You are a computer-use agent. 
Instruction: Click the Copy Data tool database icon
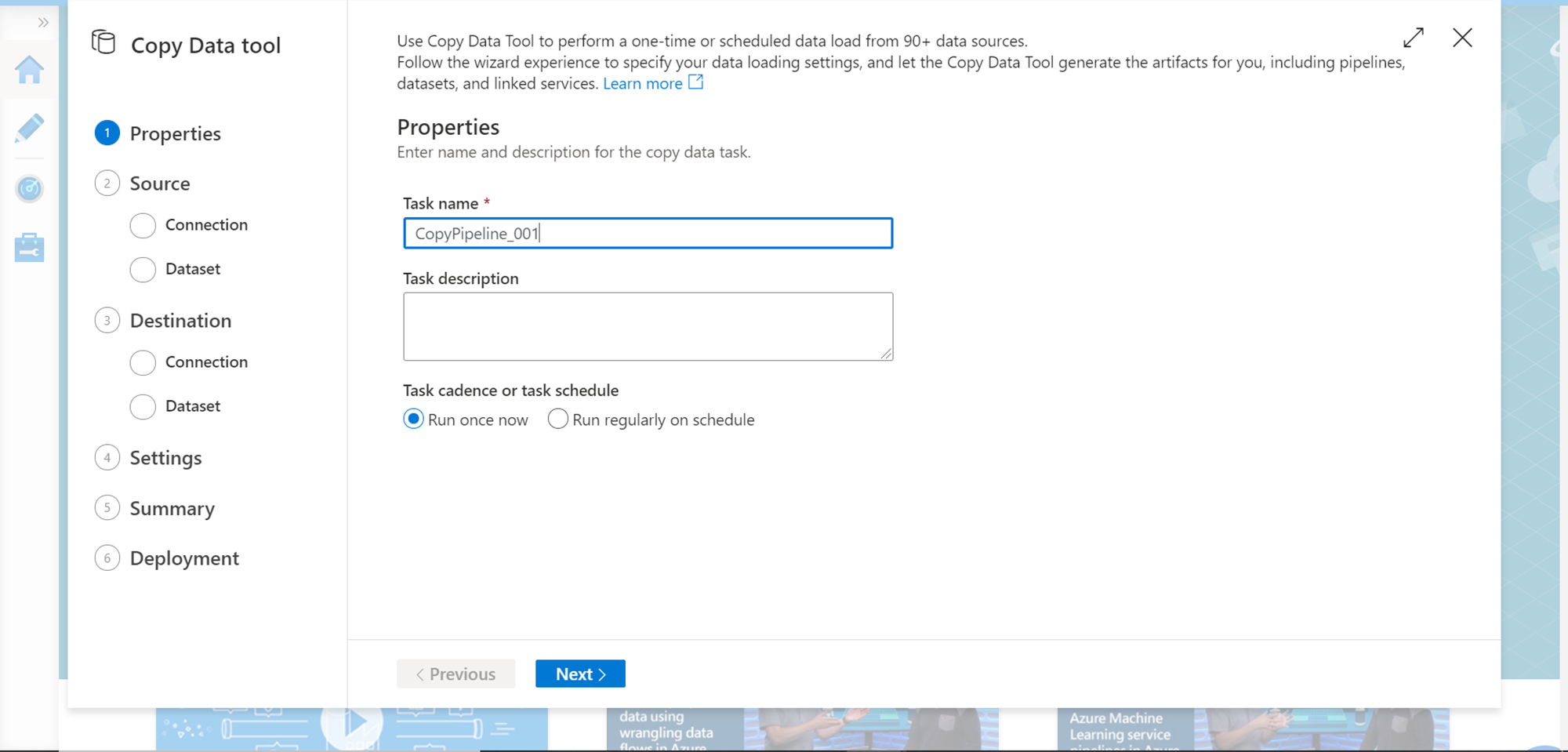(103, 42)
